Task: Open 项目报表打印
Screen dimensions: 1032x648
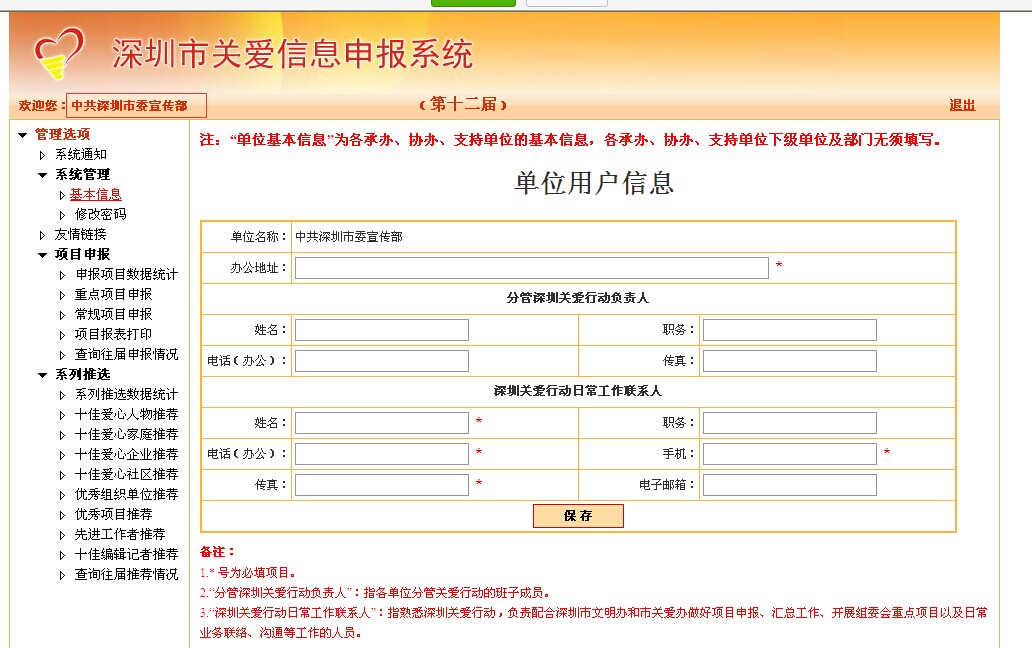Action: [x=113, y=334]
